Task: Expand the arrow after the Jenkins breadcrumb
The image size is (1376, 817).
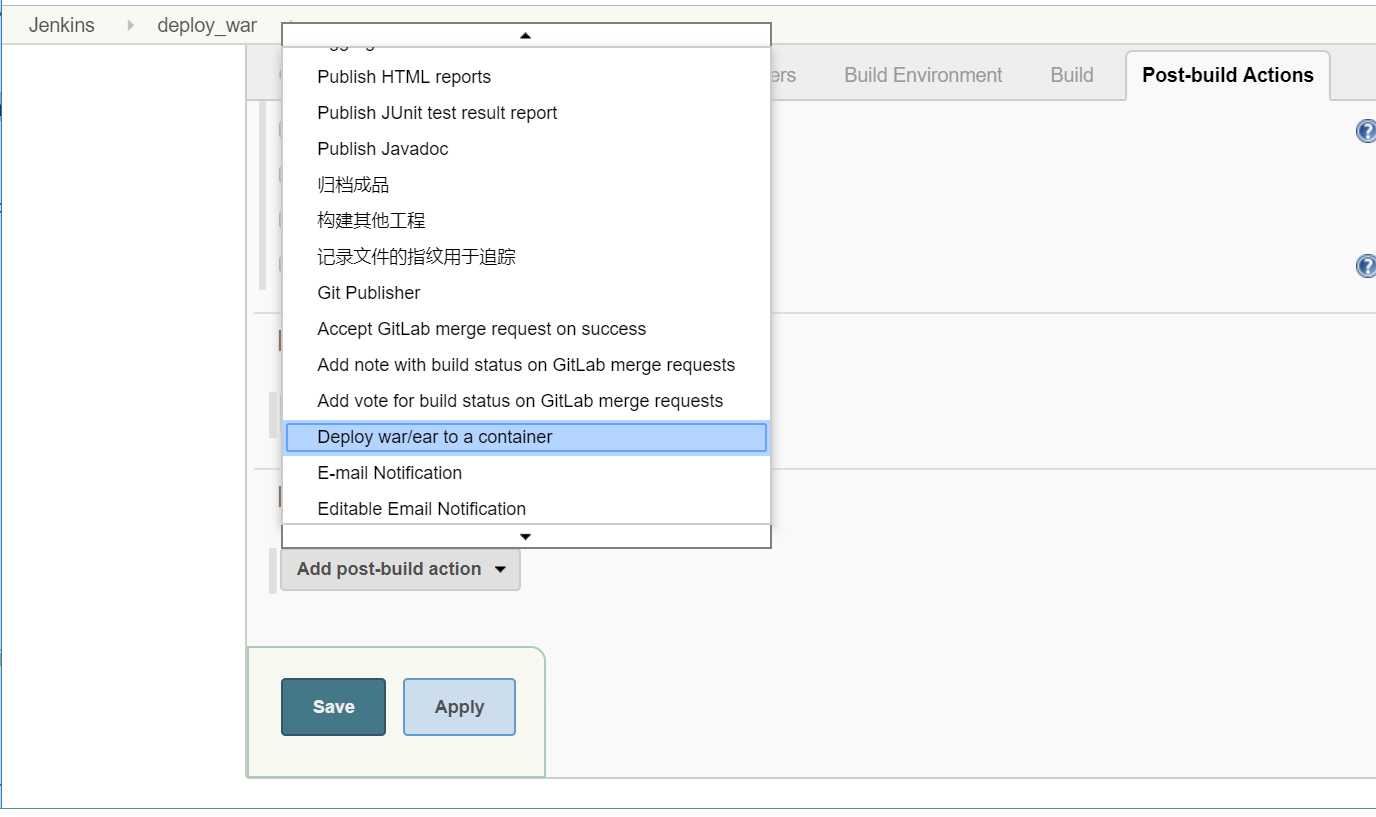Action: 130,25
